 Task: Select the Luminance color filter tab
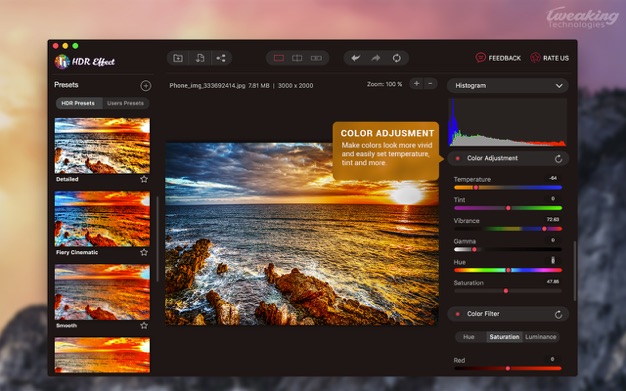[x=541, y=337]
